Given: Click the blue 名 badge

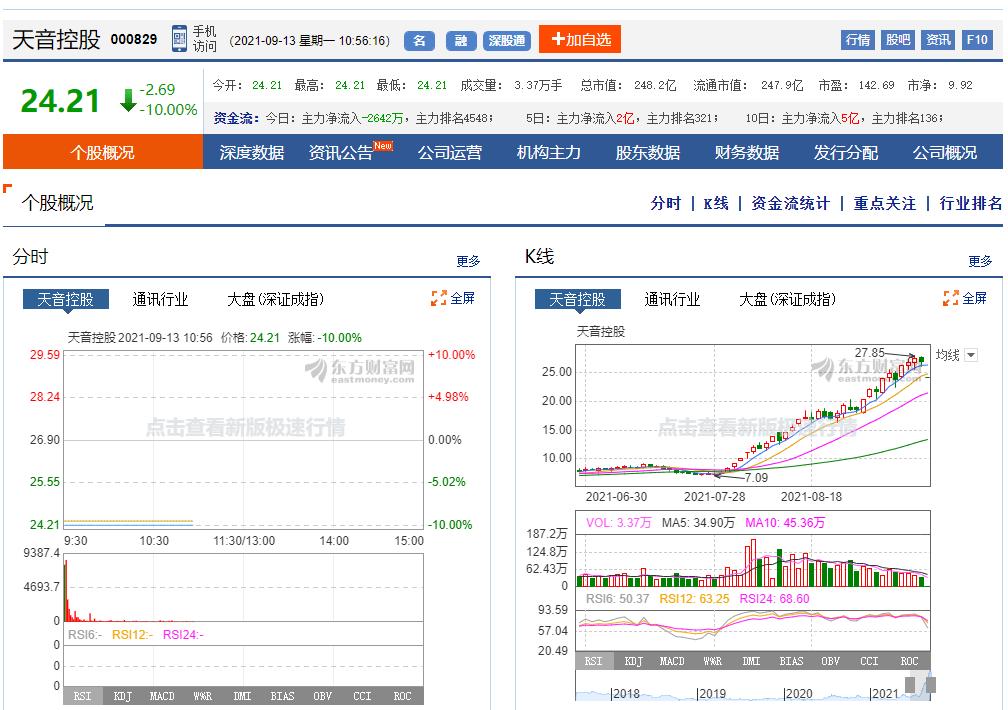Looking at the screenshot, I should tap(419, 41).
